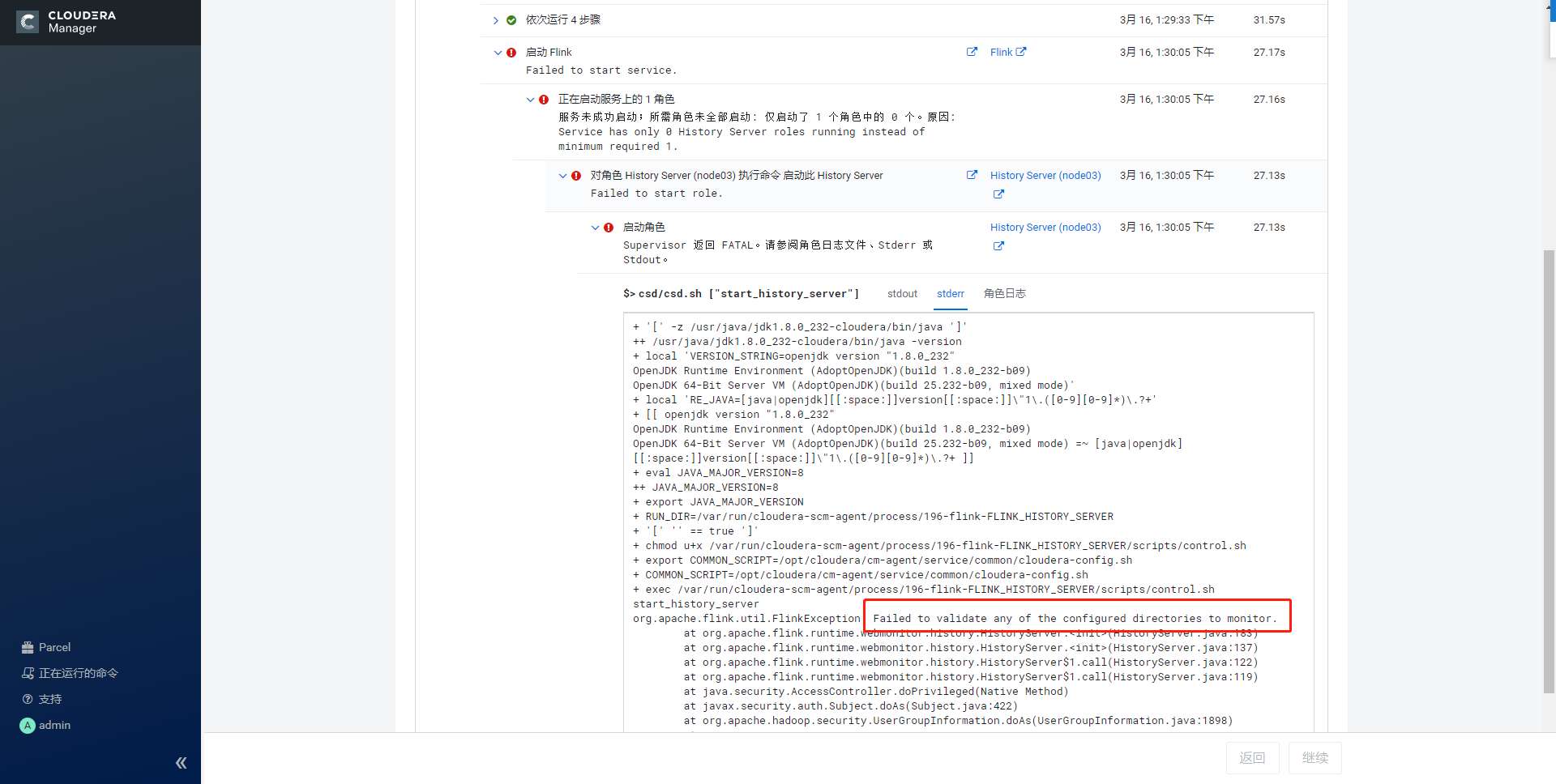Switch to the stderr tab
Image resolution: width=1556 pixels, height=784 pixels.
(x=951, y=294)
